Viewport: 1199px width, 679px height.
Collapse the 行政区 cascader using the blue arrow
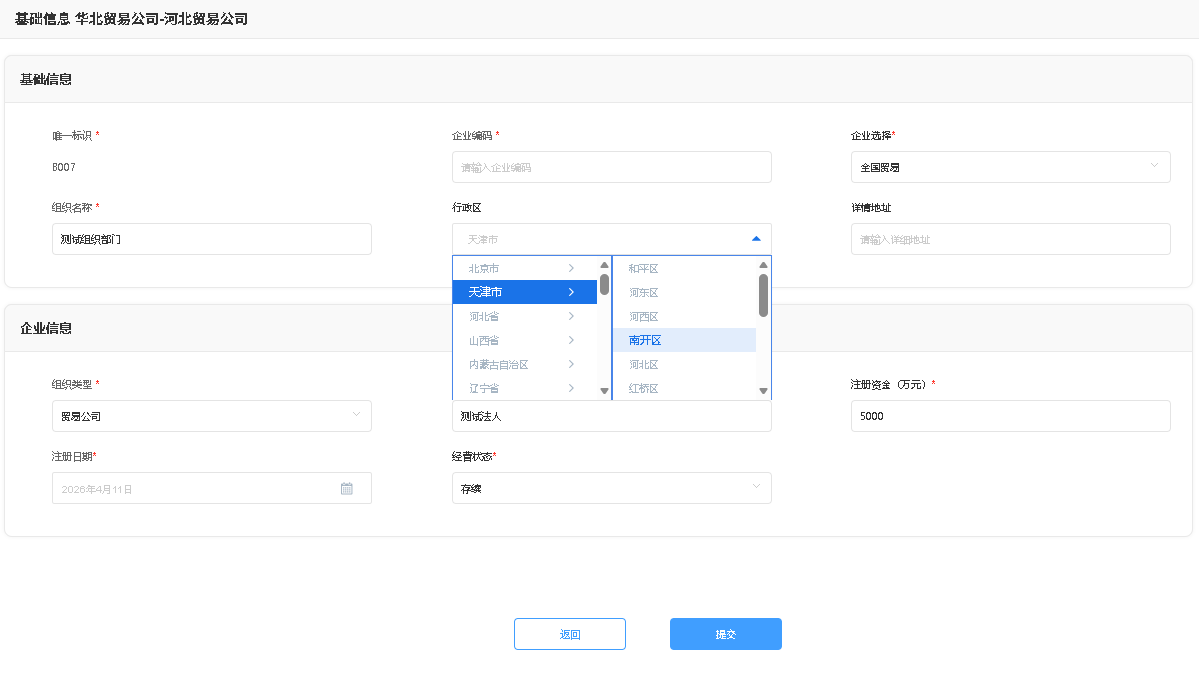pyautogui.click(x=755, y=239)
